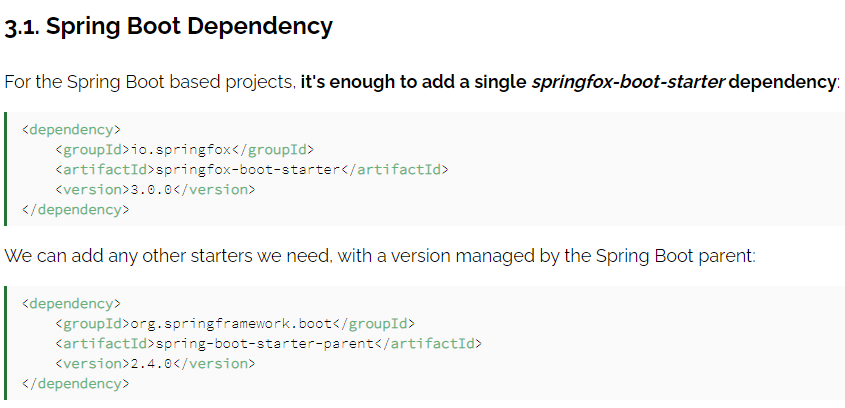
Task: Click the words 'Spring Boot parent' in second paragraph
Action: pos(676,256)
